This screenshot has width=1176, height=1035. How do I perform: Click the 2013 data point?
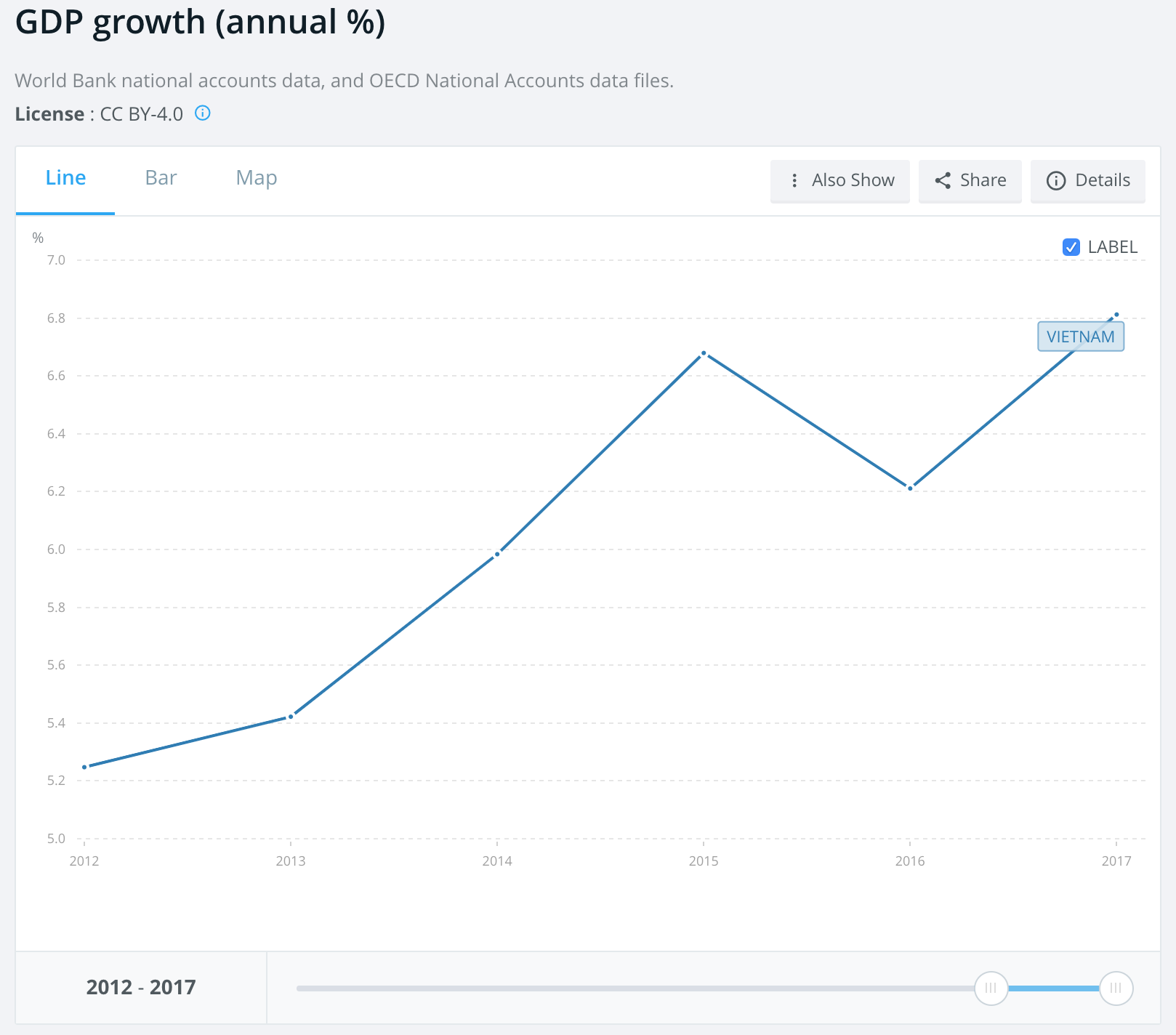point(291,717)
